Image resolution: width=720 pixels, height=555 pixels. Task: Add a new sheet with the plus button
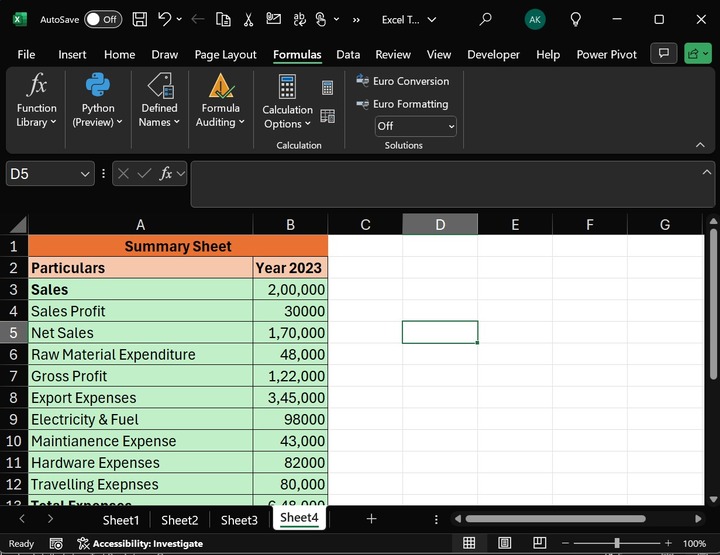(371, 519)
